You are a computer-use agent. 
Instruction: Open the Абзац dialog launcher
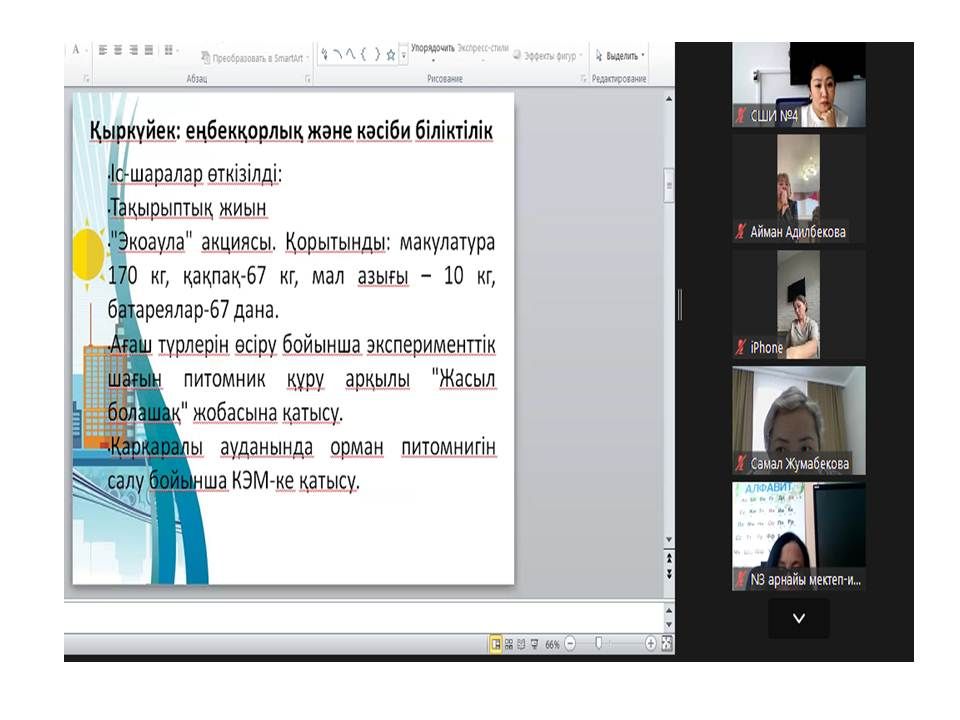tap(307, 79)
